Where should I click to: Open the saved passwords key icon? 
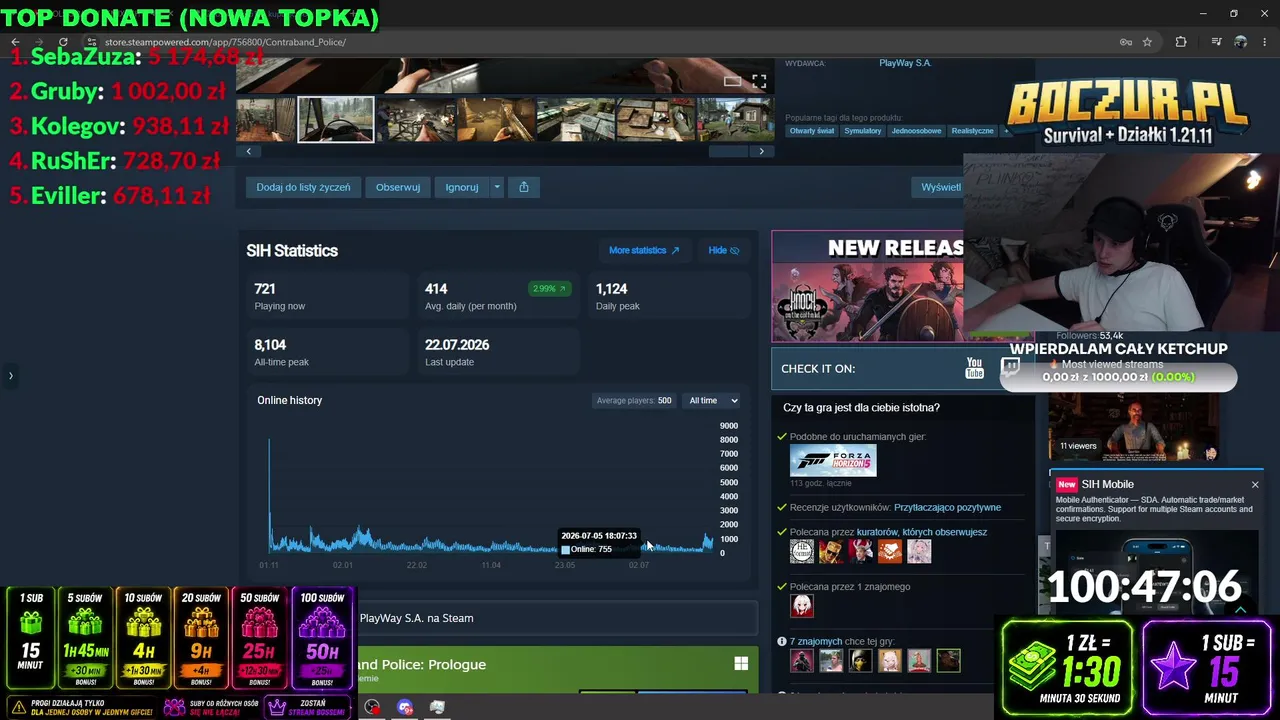pyautogui.click(x=1125, y=42)
